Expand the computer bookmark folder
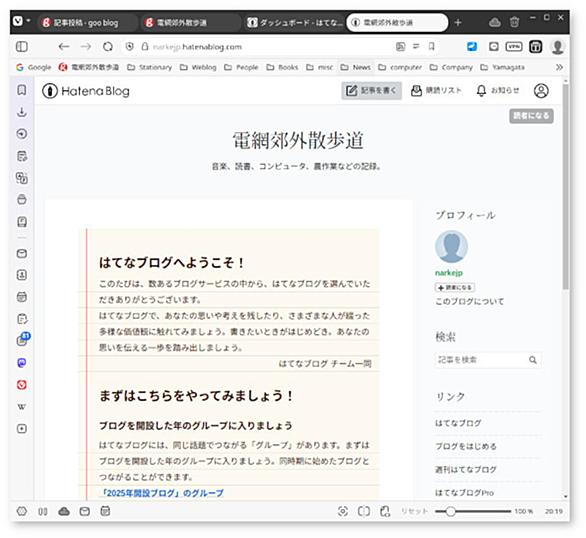The width and height of the screenshot is (586, 538). click(x=400, y=67)
